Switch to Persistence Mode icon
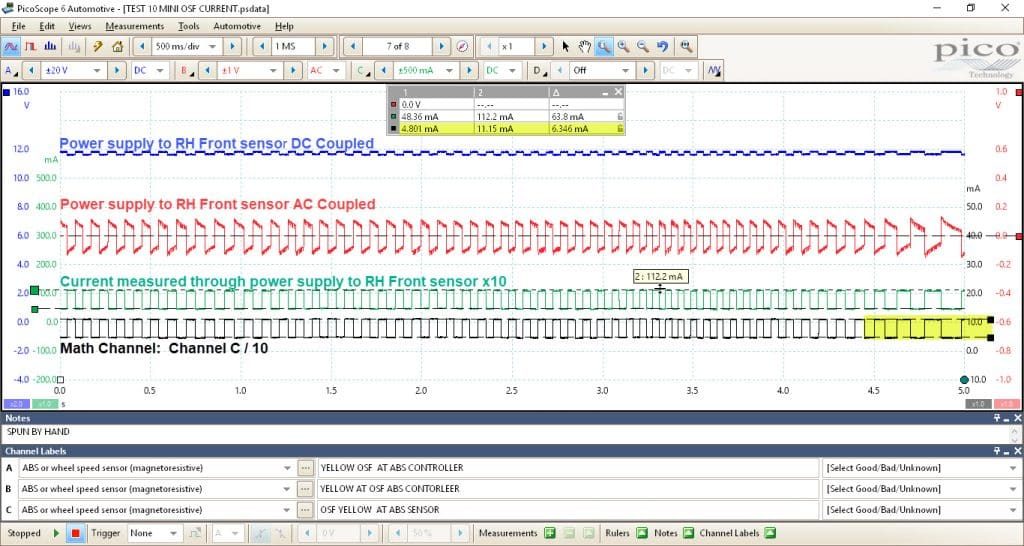This screenshot has height=546, width=1024. coord(30,46)
